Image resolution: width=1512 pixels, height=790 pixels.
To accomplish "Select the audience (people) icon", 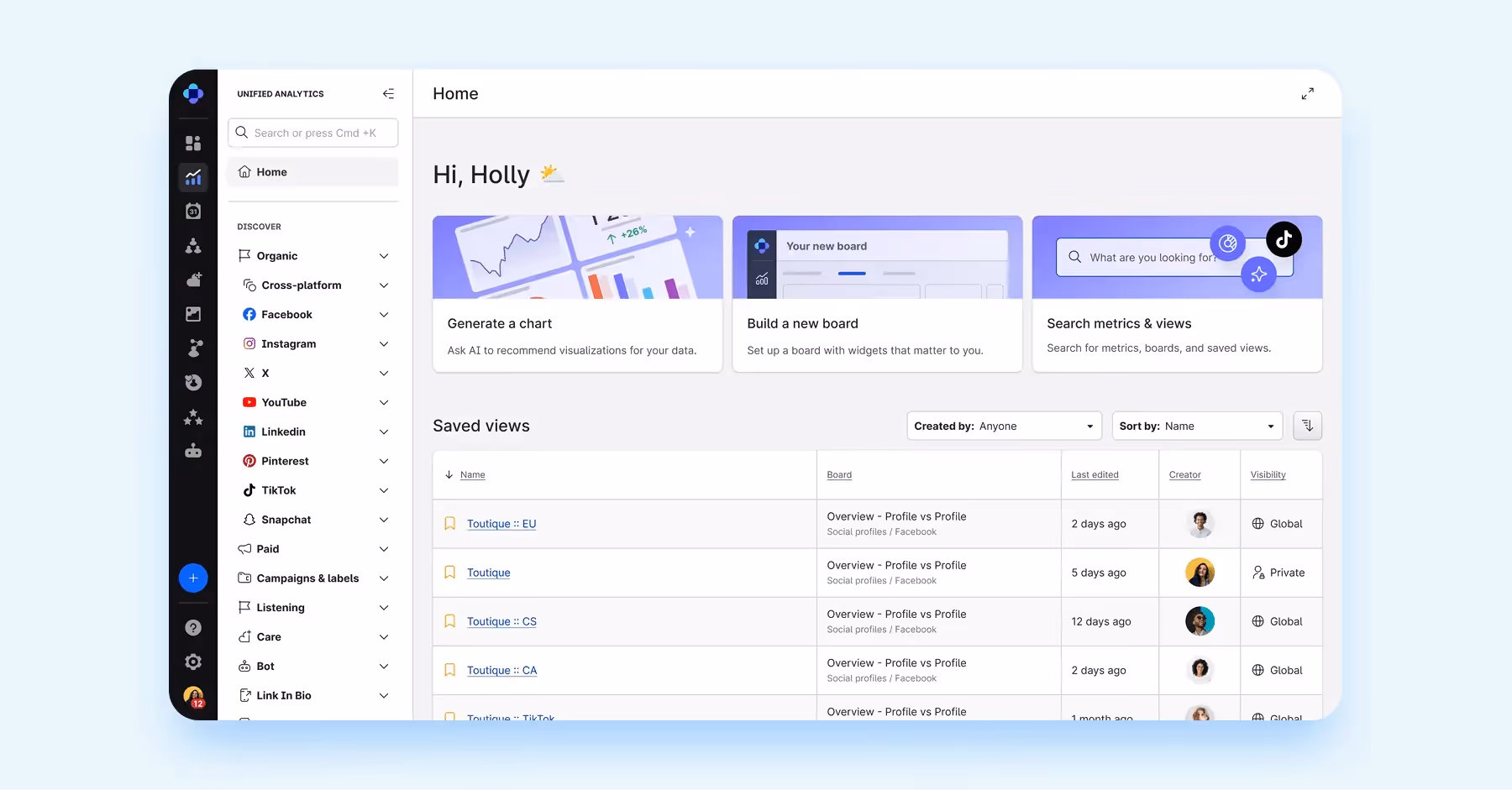I will coord(193,246).
